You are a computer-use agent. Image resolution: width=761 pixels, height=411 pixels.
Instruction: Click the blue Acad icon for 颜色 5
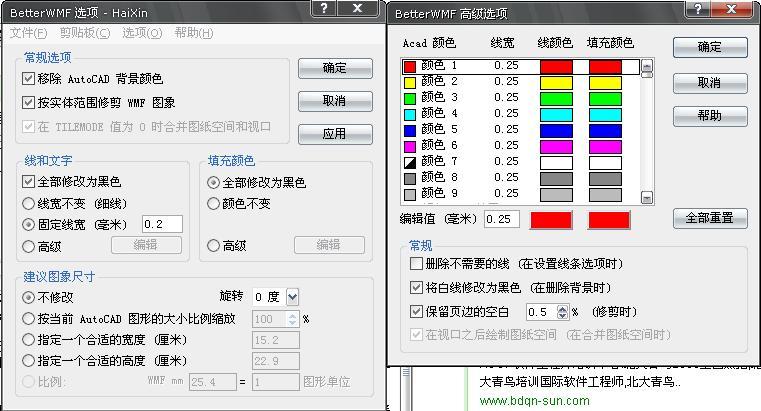(410, 131)
